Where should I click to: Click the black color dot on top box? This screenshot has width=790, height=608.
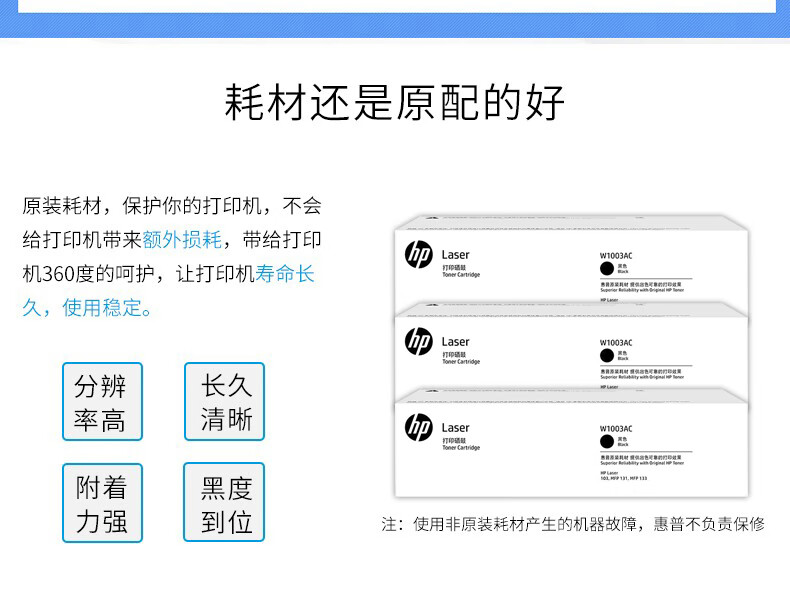click(607, 268)
